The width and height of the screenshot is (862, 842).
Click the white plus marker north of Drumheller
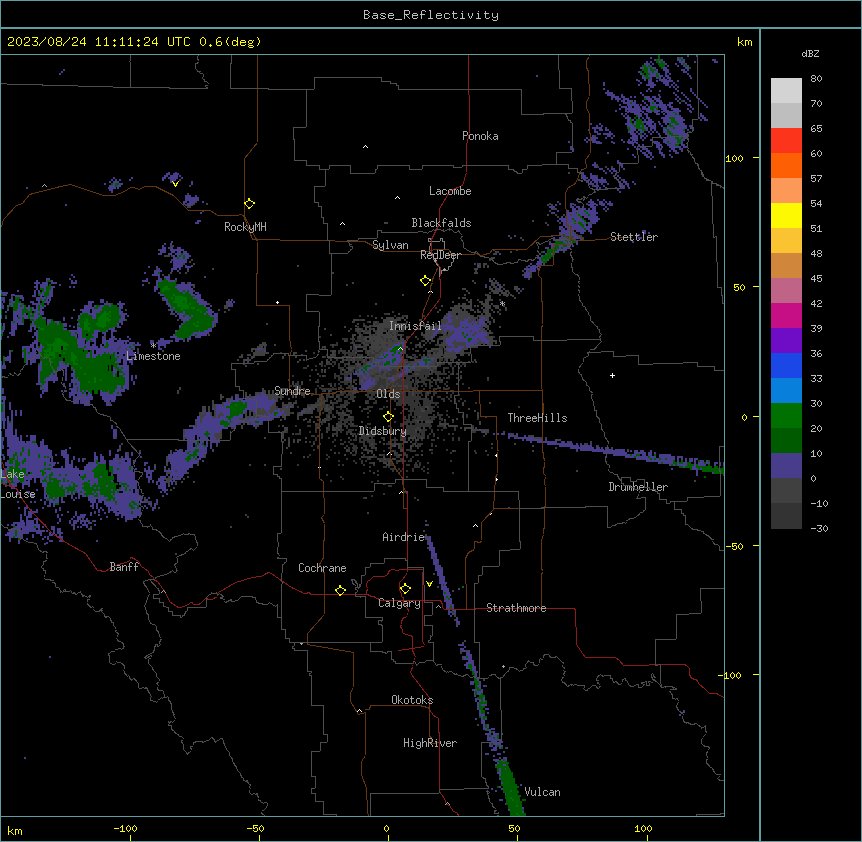(x=612, y=375)
